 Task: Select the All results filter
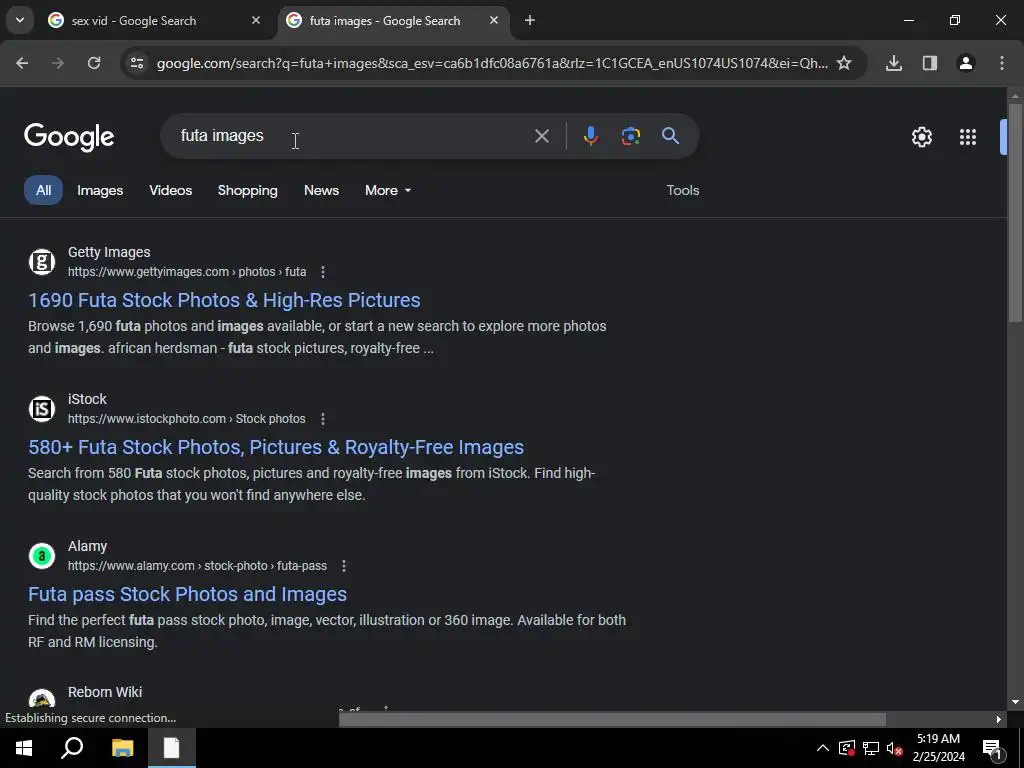click(x=43, y=191)
